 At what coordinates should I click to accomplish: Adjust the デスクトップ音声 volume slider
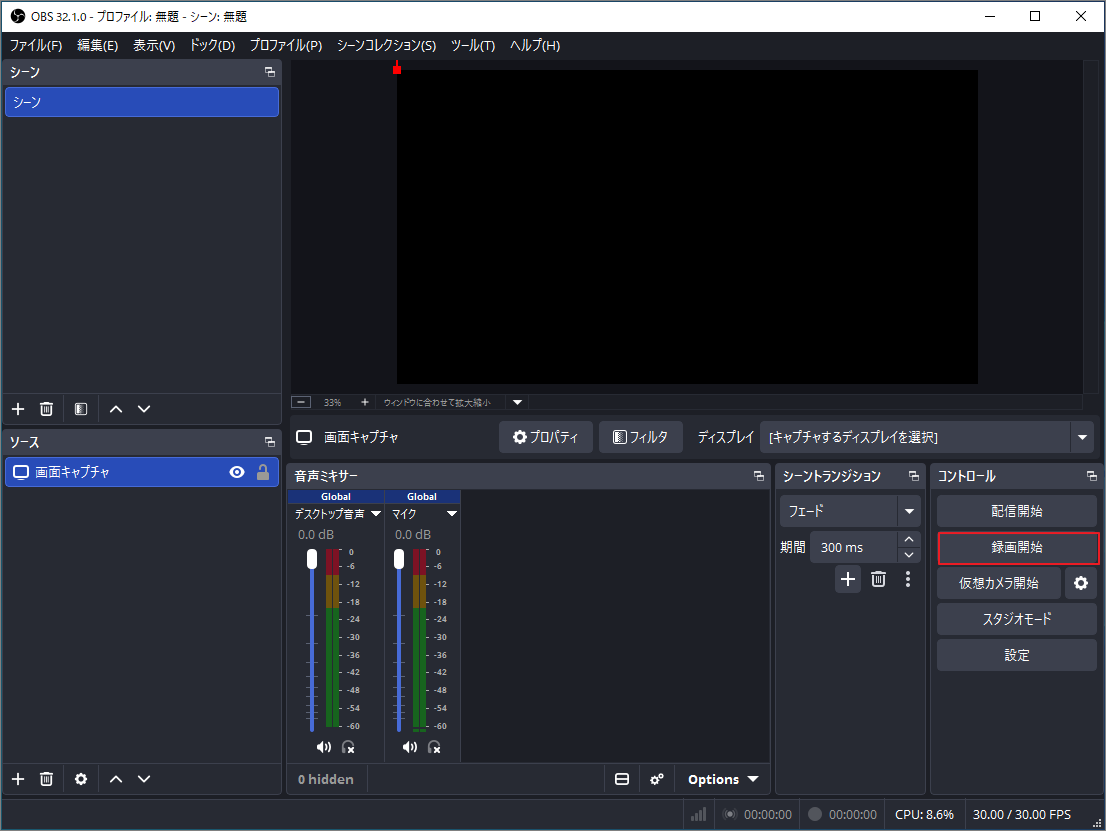(x=312, y=560)
